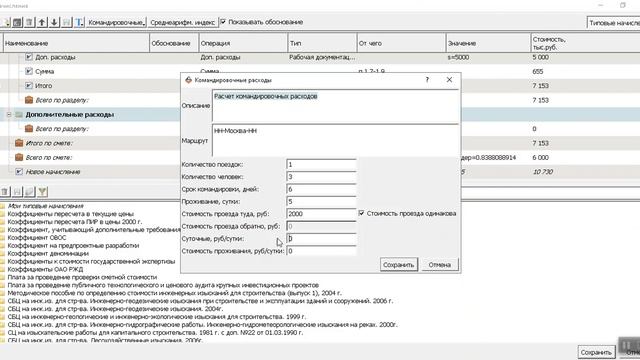Sort by Операция column header
Viewport: 640px width, 360px height.
tap(243, 43)
